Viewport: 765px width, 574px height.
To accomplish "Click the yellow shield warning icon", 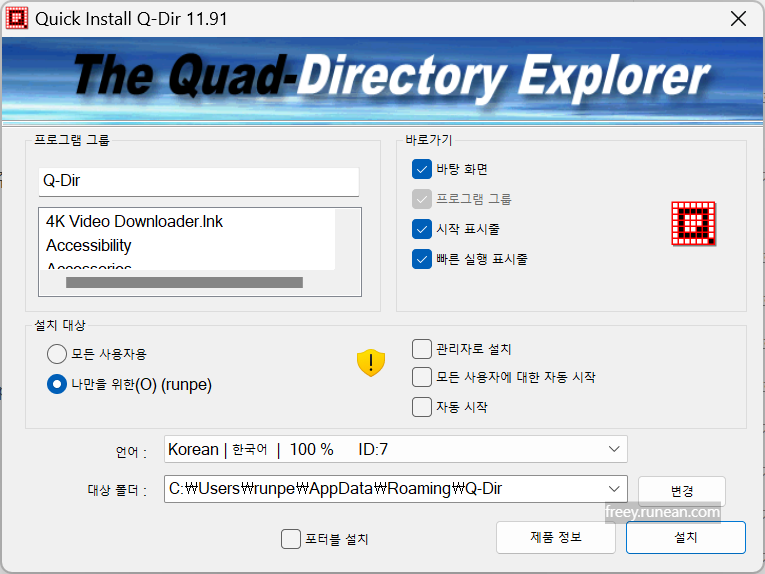I will (371, 363).
